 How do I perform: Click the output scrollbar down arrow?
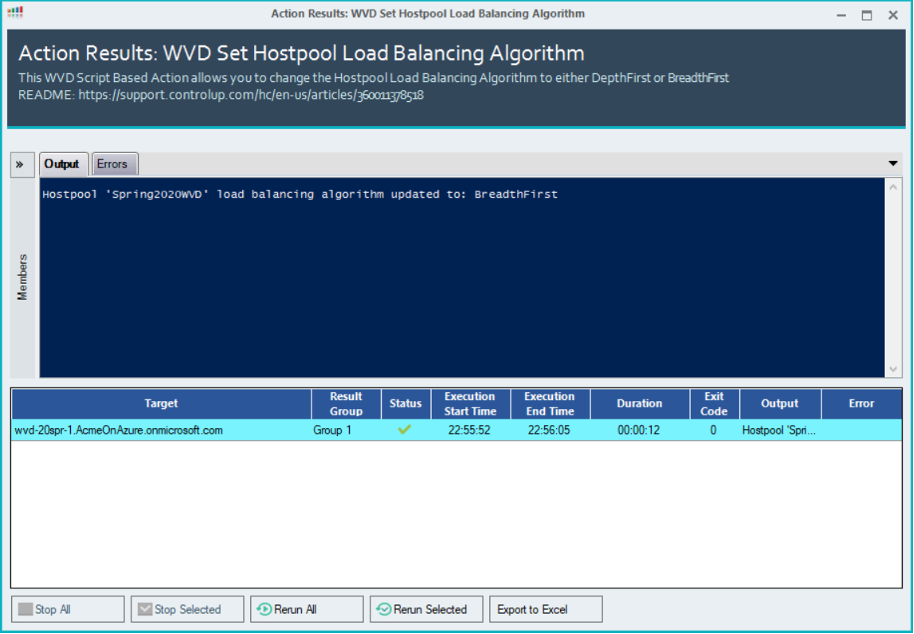(x=893, y=369)
